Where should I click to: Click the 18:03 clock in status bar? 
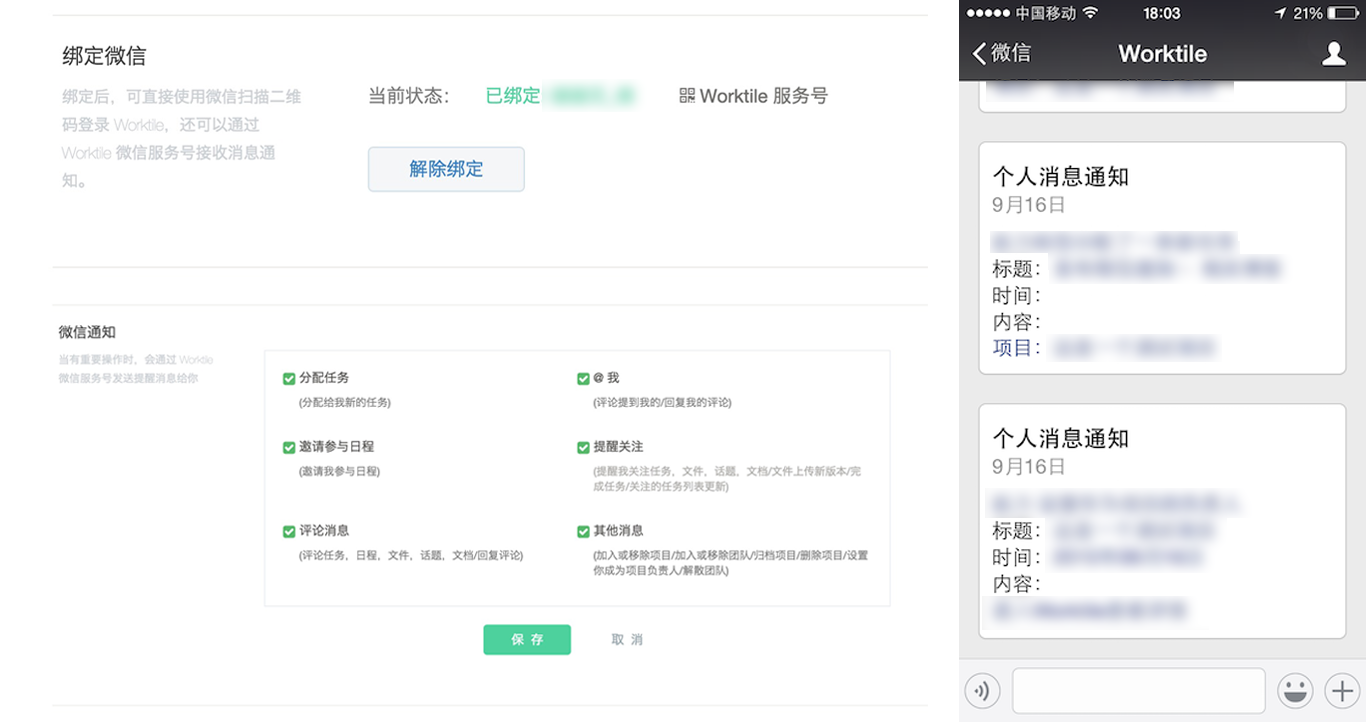click(1162, 13)
